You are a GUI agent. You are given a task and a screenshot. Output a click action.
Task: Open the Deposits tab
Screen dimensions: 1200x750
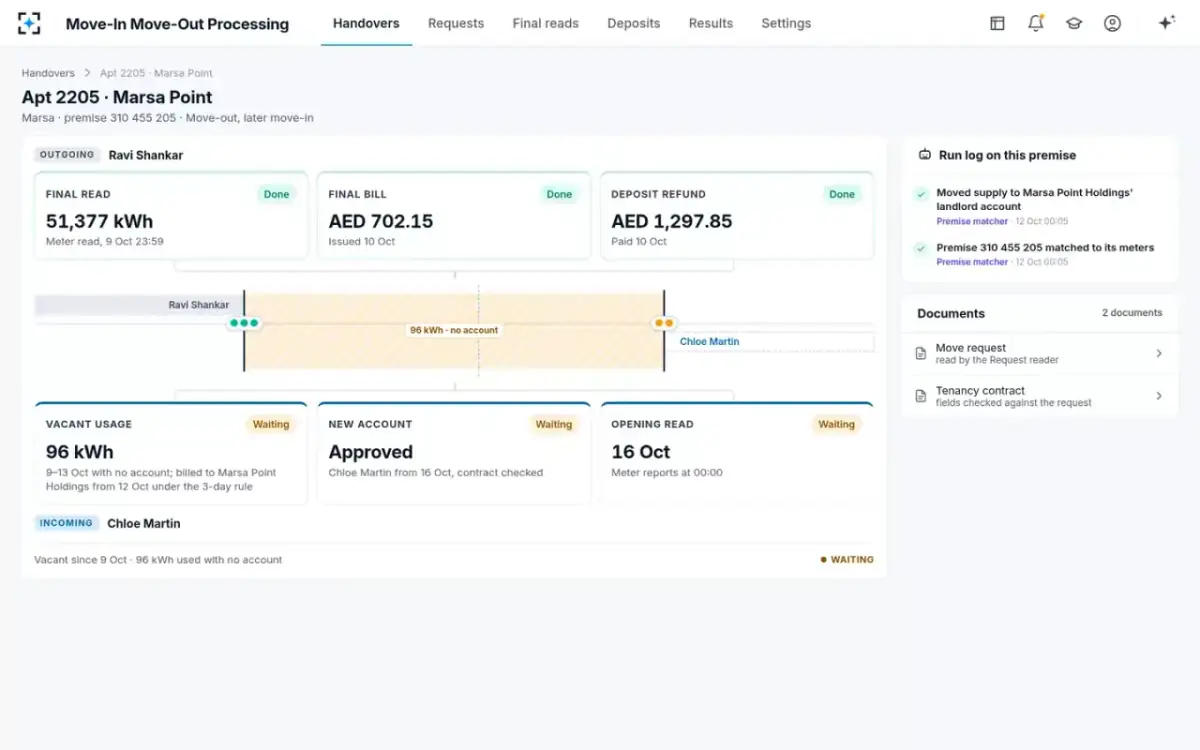click(634, 23)
